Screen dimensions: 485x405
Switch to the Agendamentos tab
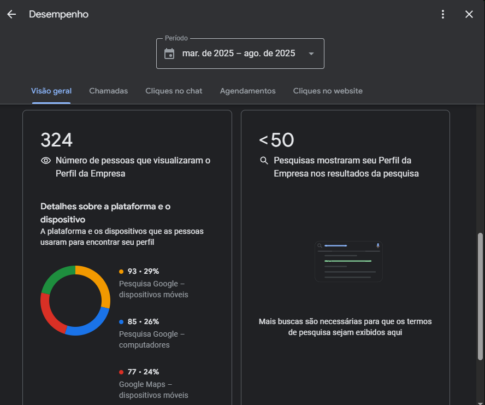tap(248, 91)
